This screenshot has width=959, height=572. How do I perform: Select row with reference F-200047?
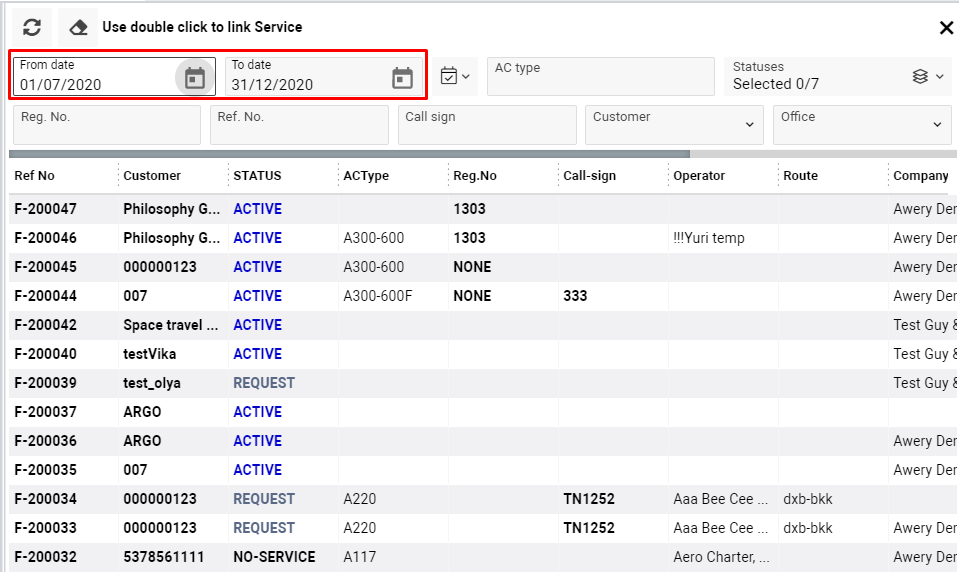click(x=46, y=210)
